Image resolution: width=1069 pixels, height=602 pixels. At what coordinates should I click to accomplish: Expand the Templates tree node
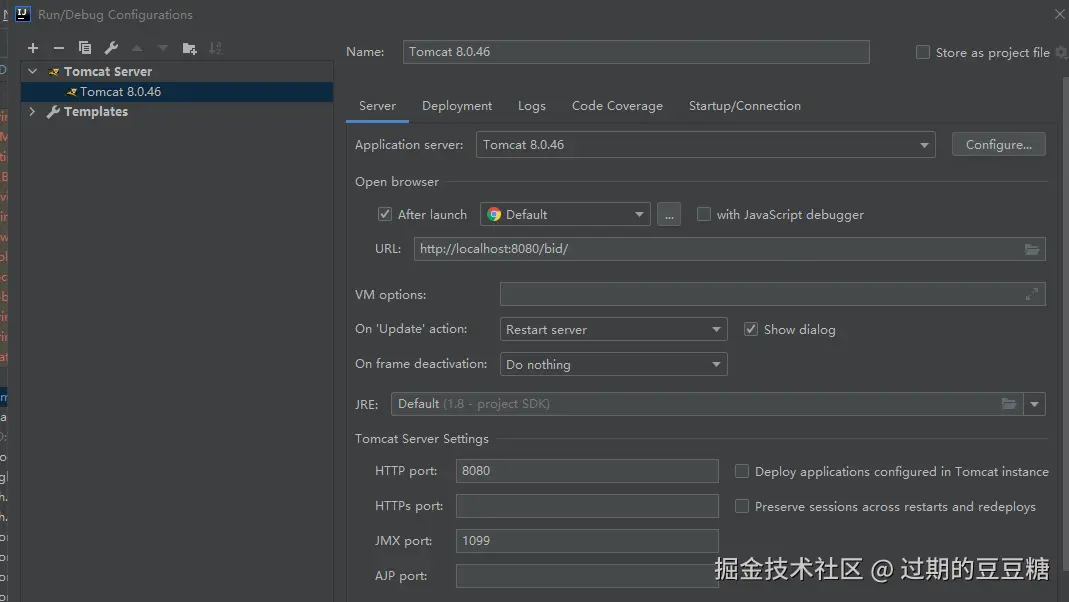[x=32, y=111]
